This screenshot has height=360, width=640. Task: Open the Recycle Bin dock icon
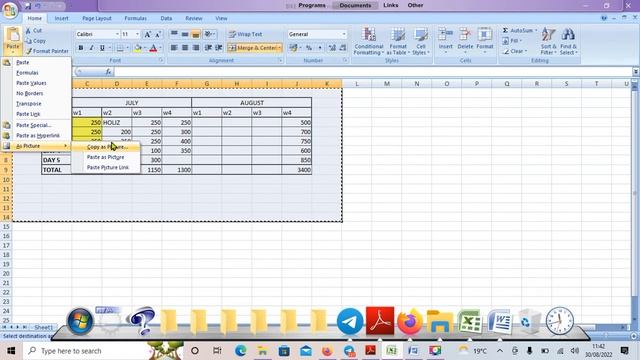click(529, 322)
